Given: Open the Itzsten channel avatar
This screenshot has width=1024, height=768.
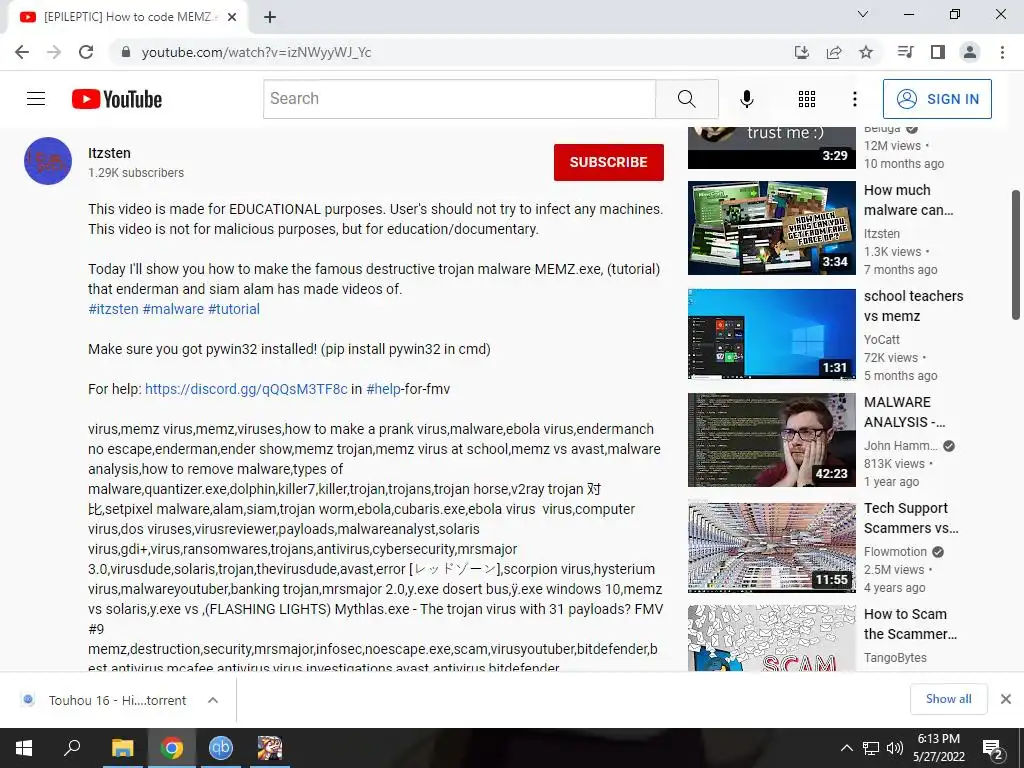Looking at the screenshot, I should click(48, 161).
